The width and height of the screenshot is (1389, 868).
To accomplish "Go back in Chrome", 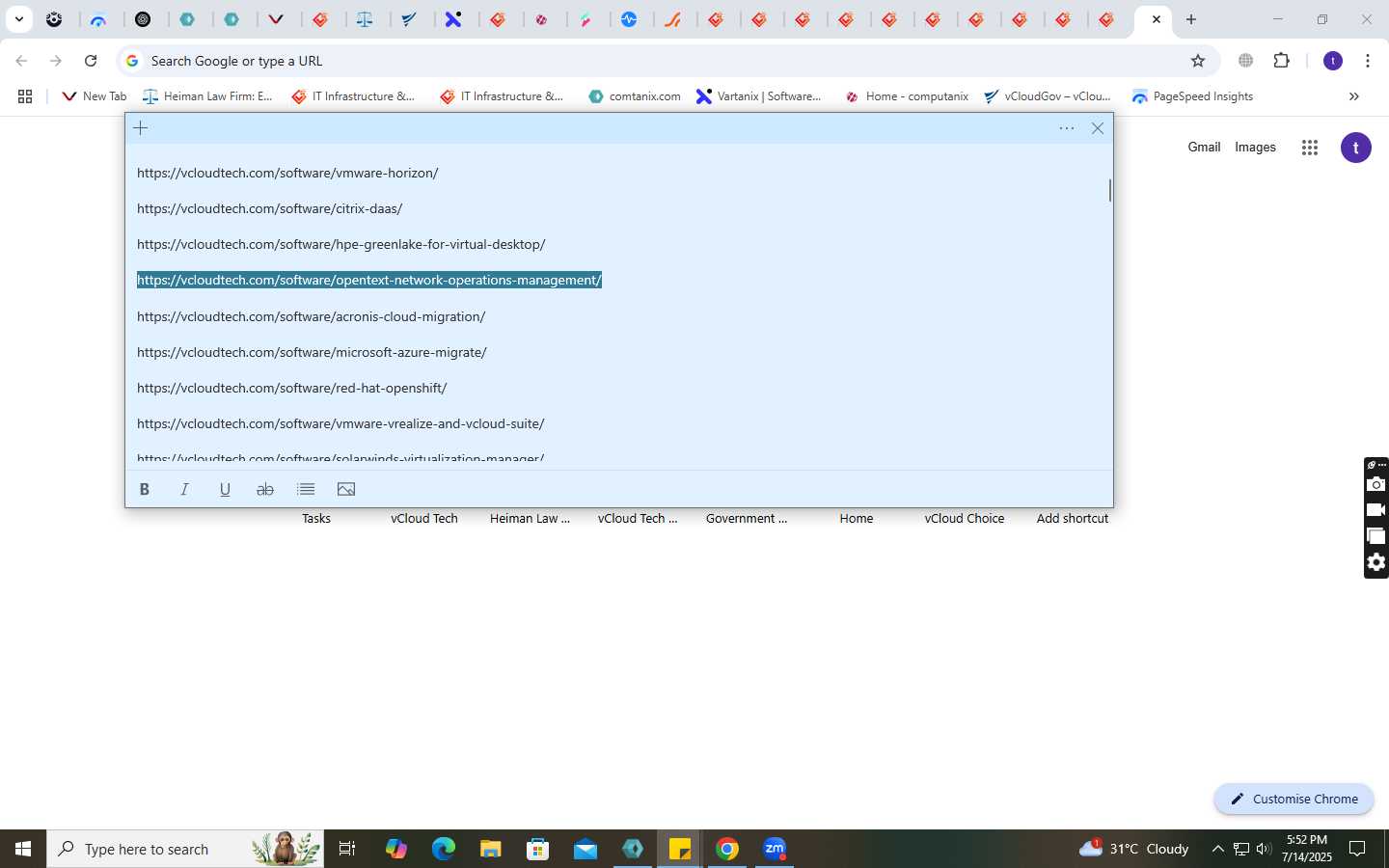I will click(21, 61).
